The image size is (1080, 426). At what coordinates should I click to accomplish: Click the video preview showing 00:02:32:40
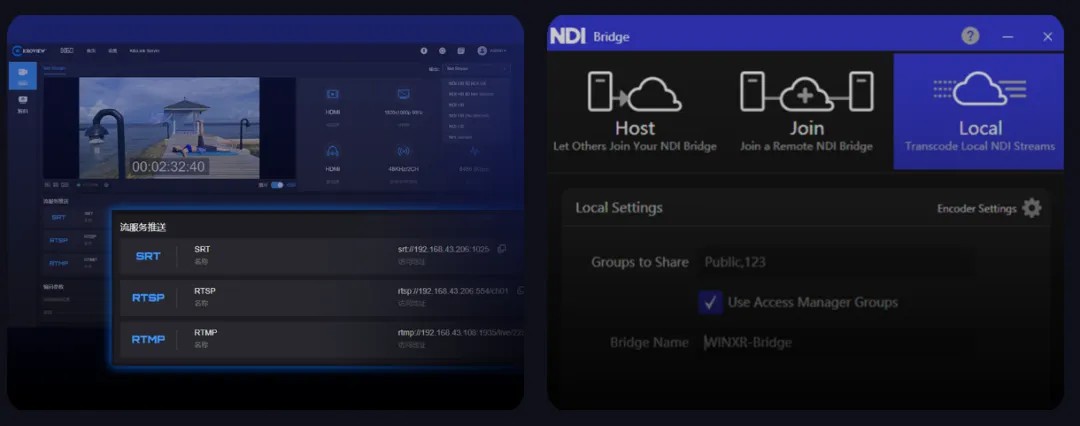point(169,128)
